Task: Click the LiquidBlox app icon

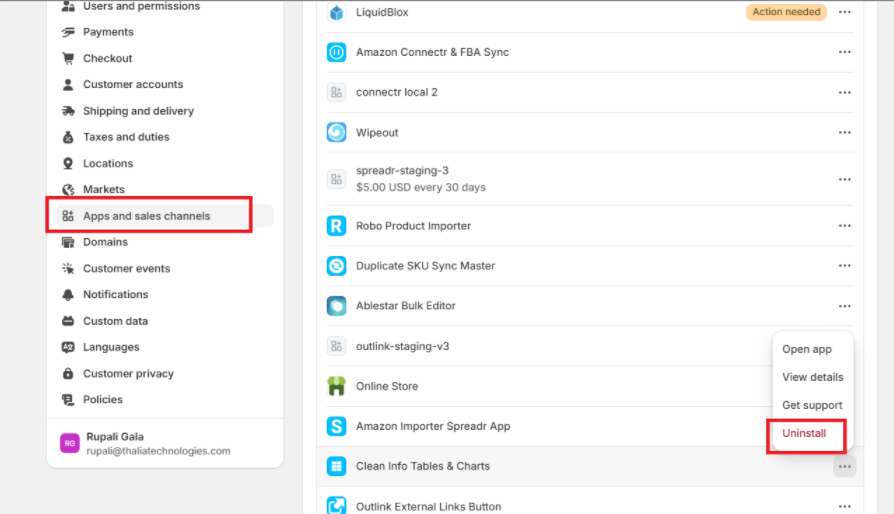Action: 336,12
